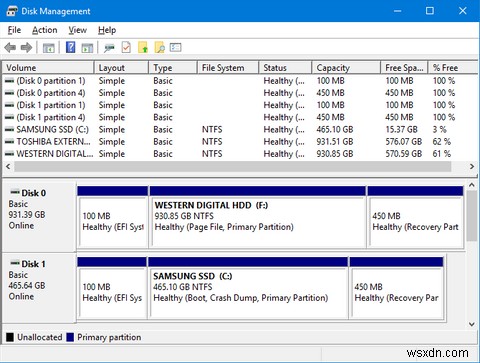
Task: Click drive icon of Disk 0 partition 4 row
Action: pyautogui.click(x=10, y=93)
